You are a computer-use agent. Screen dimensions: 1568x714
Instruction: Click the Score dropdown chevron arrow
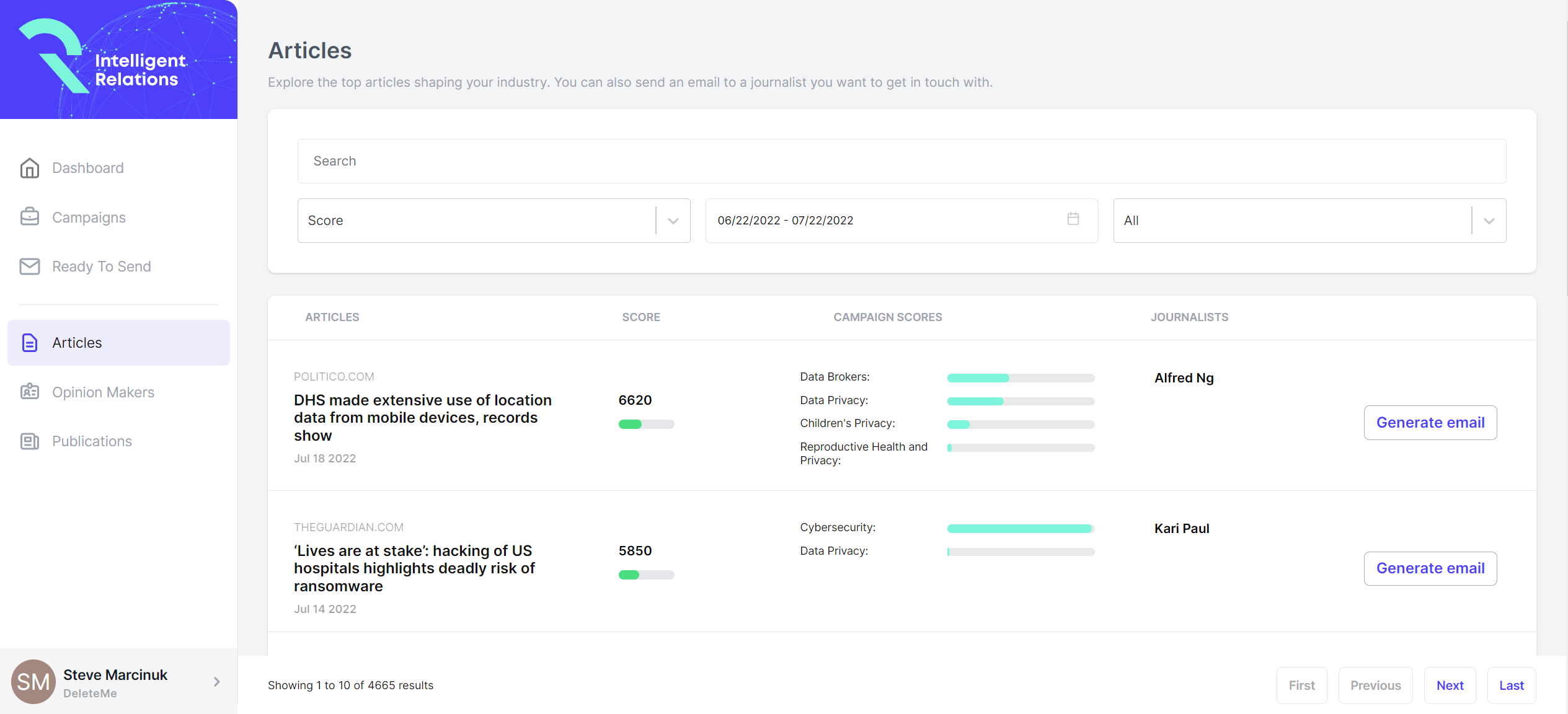pyautogui.click(x=673, y=221)
